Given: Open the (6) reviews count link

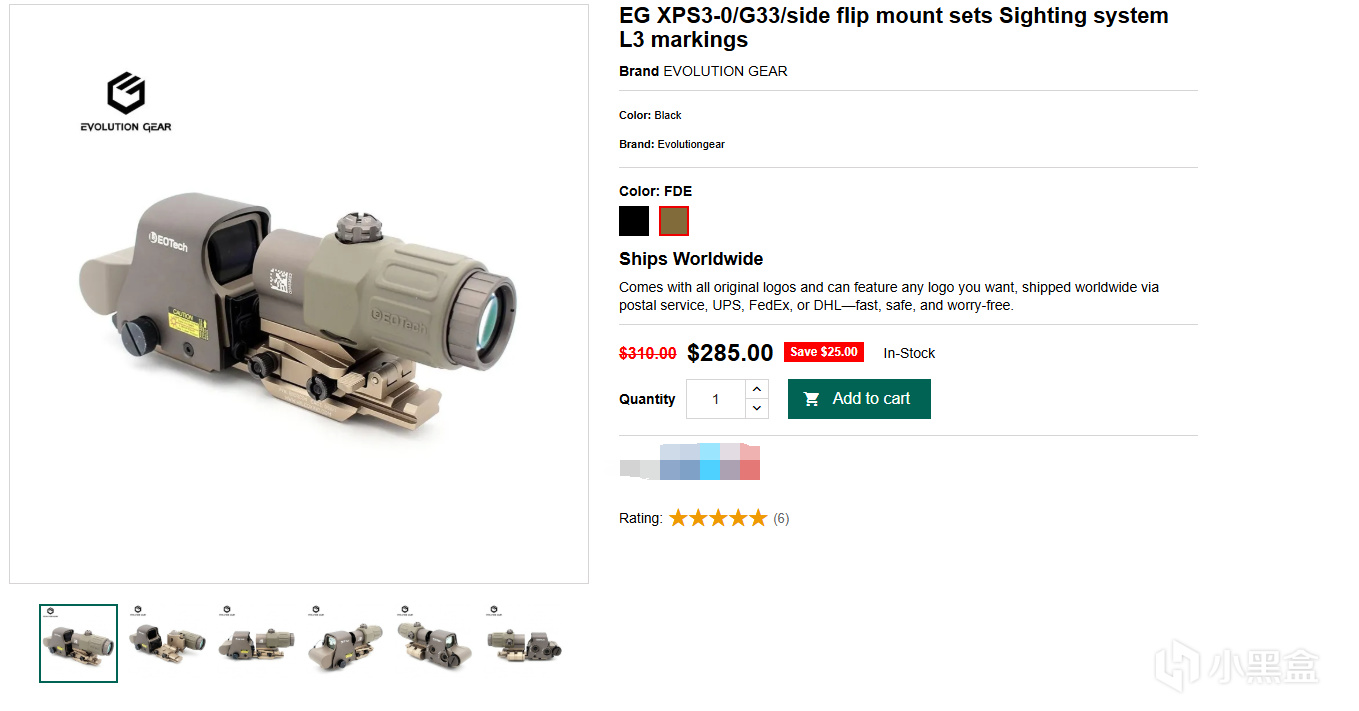Looking at the screenshot, I should tap(781, 518).
